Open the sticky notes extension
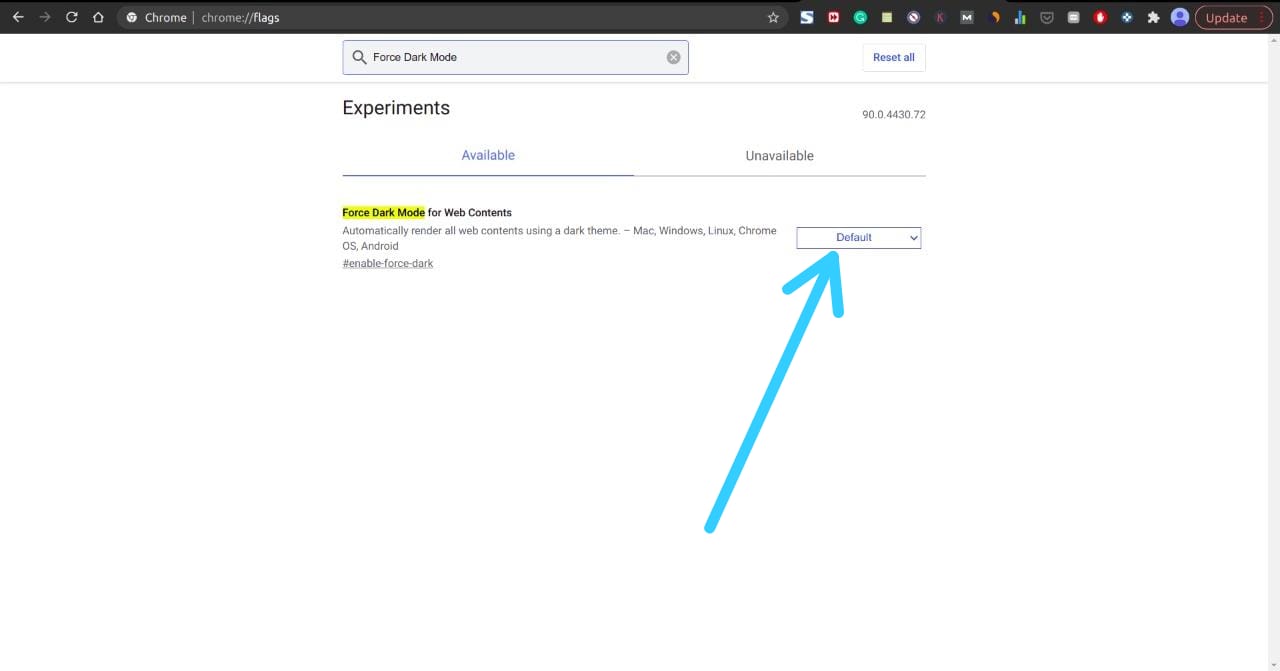This screenshot has width=1280, height=671. point(886,17)
